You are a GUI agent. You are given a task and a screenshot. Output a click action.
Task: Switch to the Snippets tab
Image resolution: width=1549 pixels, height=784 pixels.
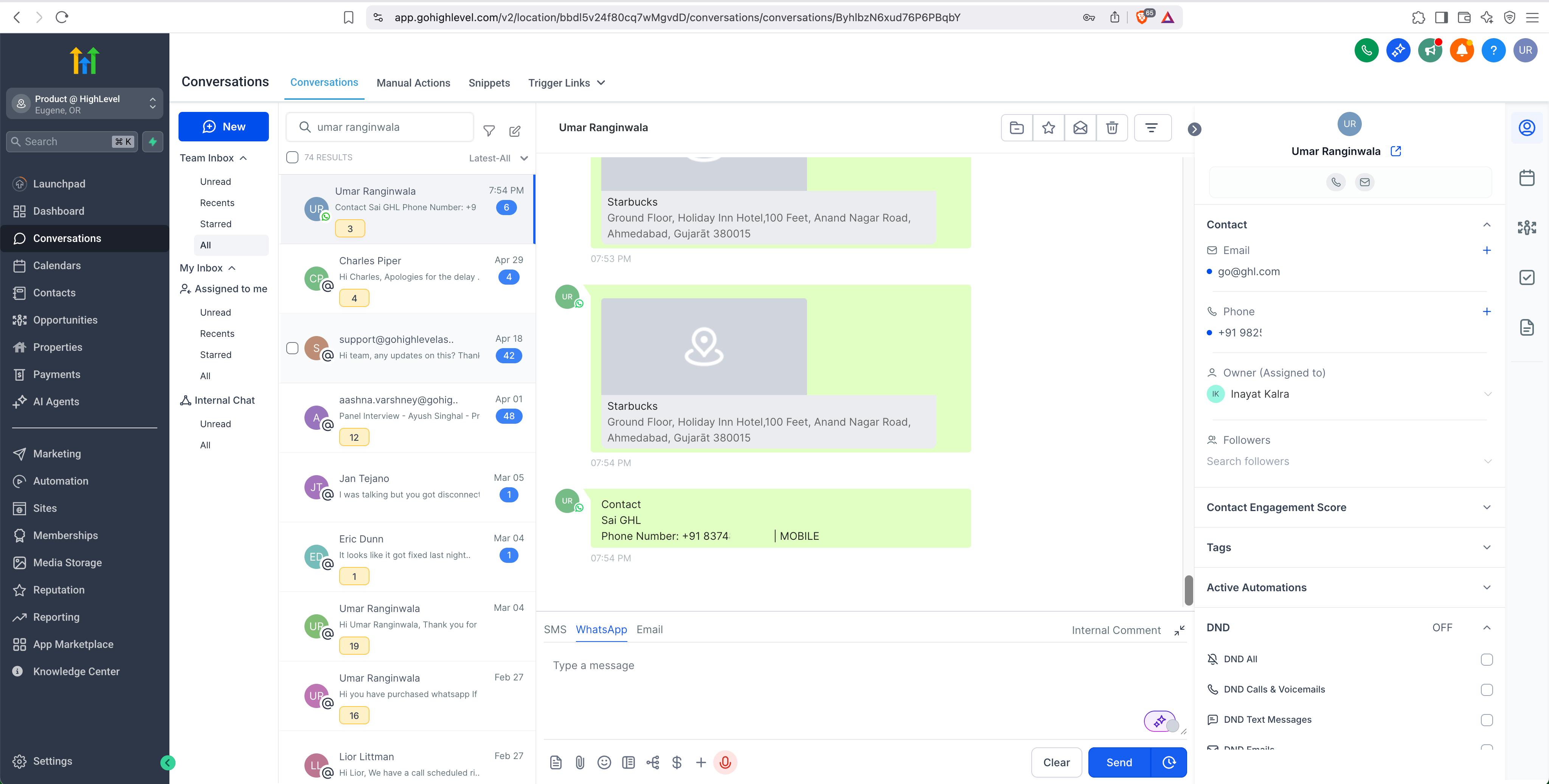point(489,83)
